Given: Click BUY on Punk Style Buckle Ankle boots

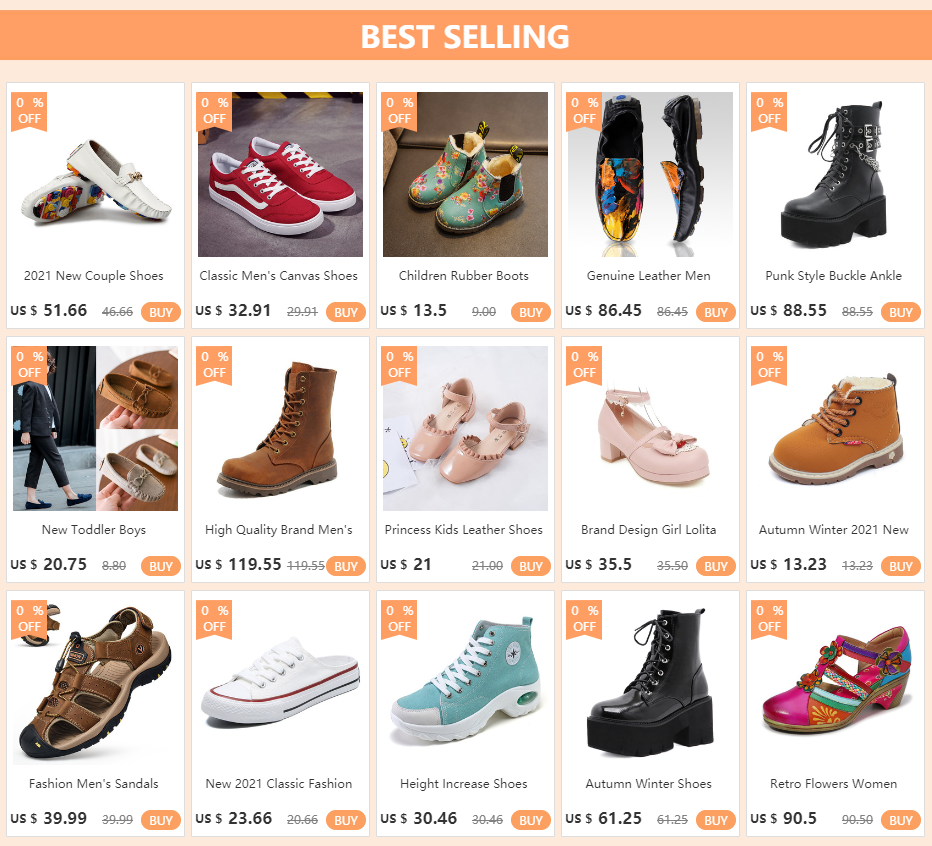Looking at the screenshot, I should tap(901, 312).
